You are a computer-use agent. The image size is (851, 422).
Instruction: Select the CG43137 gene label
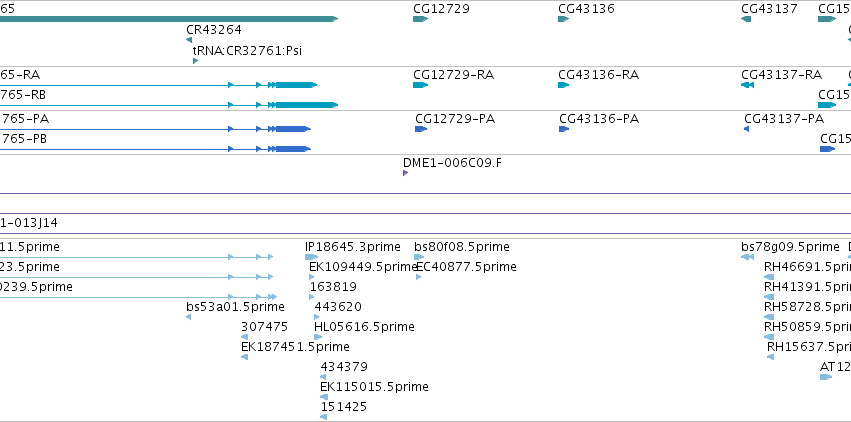point(770,9)
